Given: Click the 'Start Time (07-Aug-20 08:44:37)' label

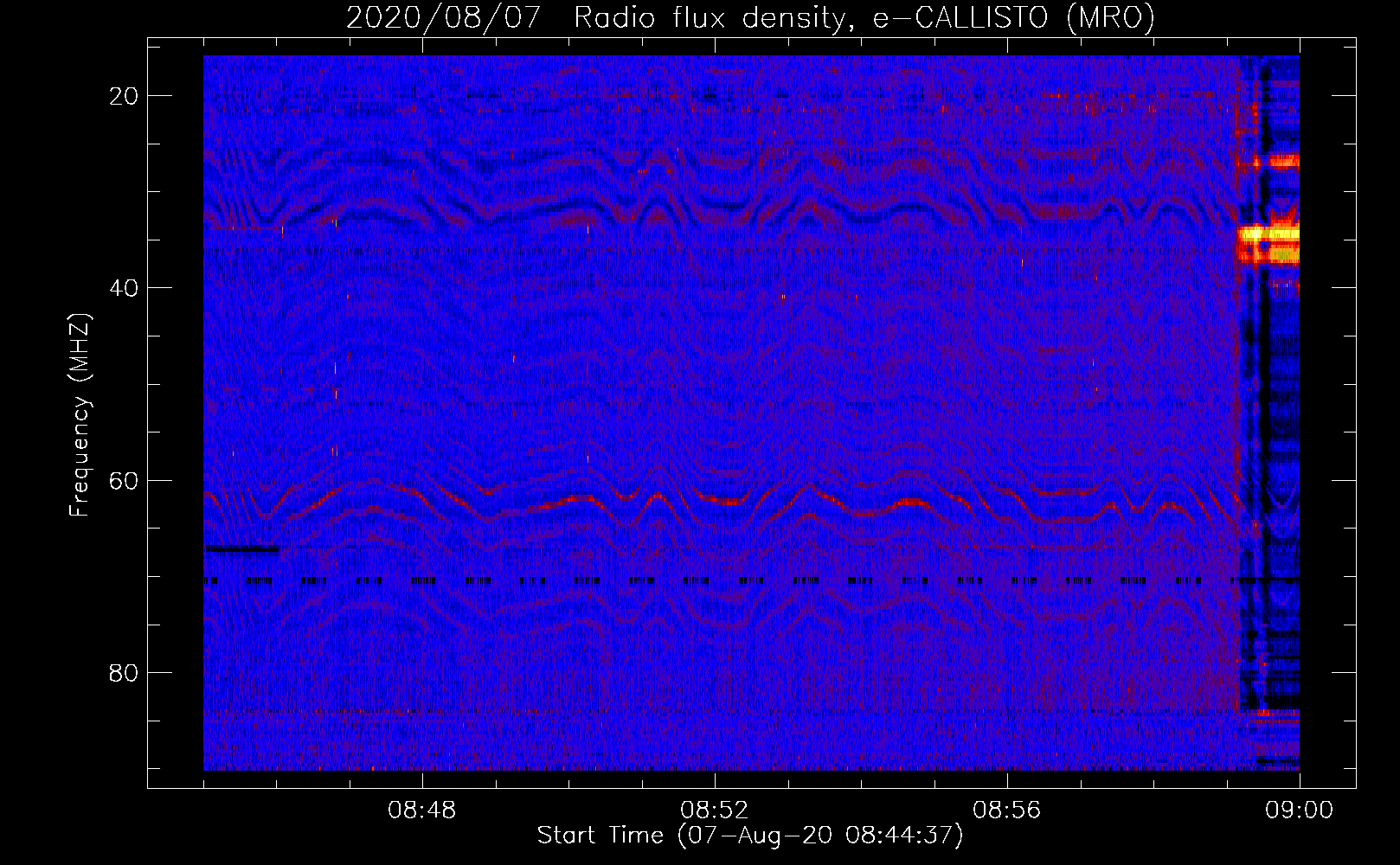Looking at the screenshot, I should coord(750,836).
